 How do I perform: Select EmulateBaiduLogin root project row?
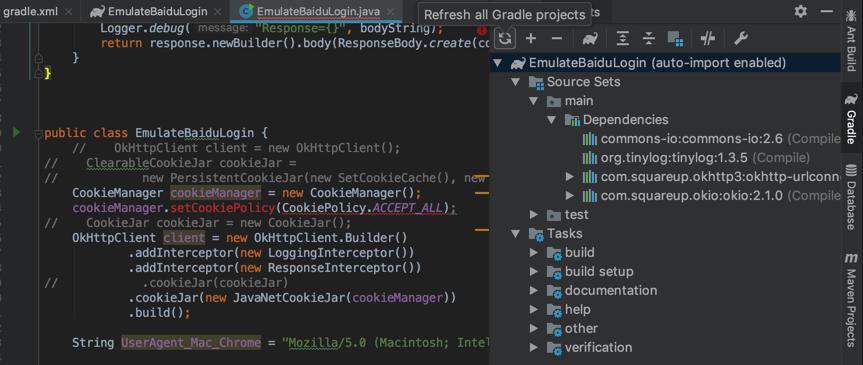pos(665,63)
